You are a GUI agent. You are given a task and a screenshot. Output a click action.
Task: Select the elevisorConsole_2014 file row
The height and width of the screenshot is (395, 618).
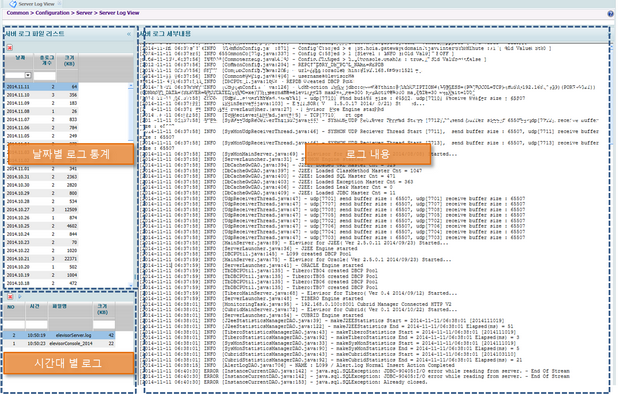pos(59,344)
